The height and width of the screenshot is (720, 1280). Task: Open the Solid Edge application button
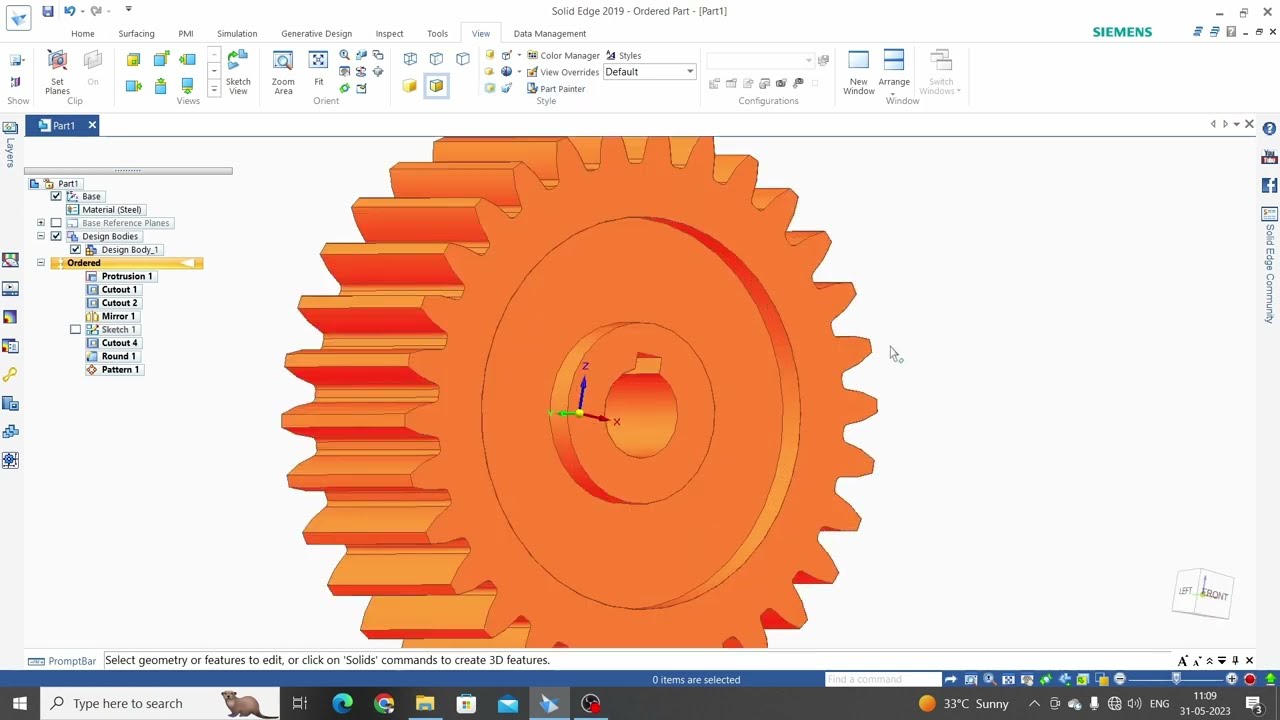pyautogui.click(x=18, y=16)
